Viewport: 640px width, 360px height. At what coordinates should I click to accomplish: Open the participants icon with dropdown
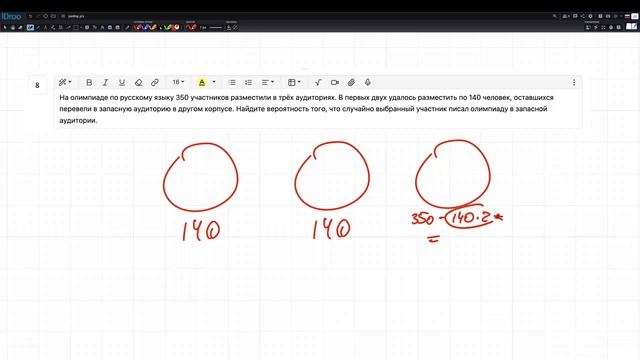[566, 16]
